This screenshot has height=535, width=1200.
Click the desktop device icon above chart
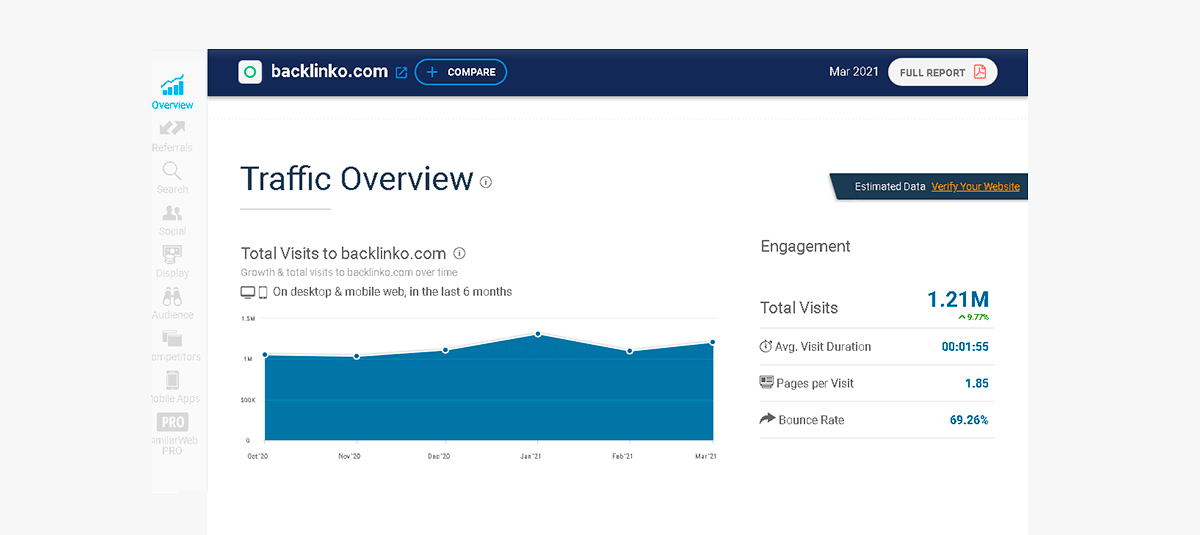[248, 292]
